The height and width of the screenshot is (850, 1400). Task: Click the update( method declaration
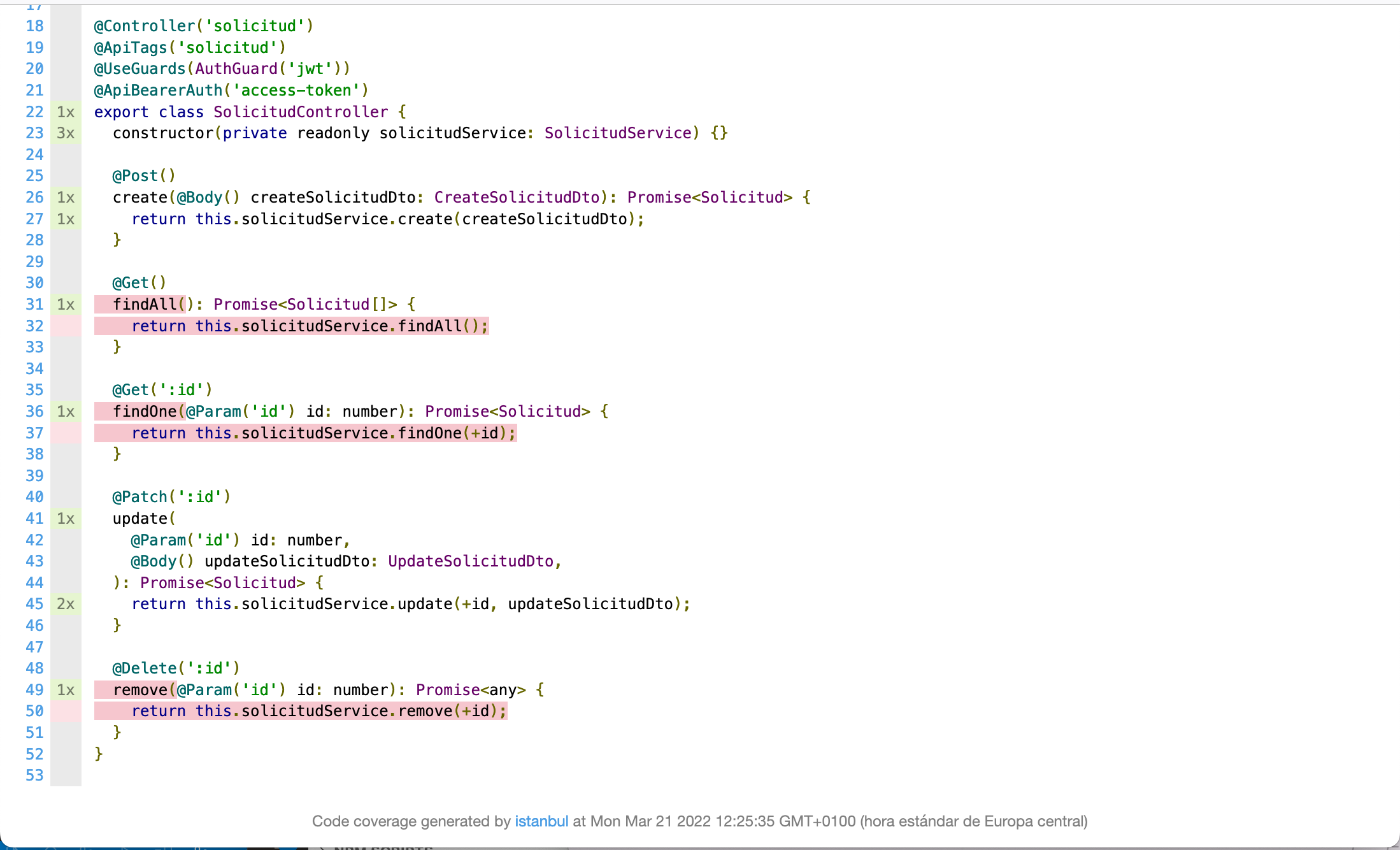[144, 519]
